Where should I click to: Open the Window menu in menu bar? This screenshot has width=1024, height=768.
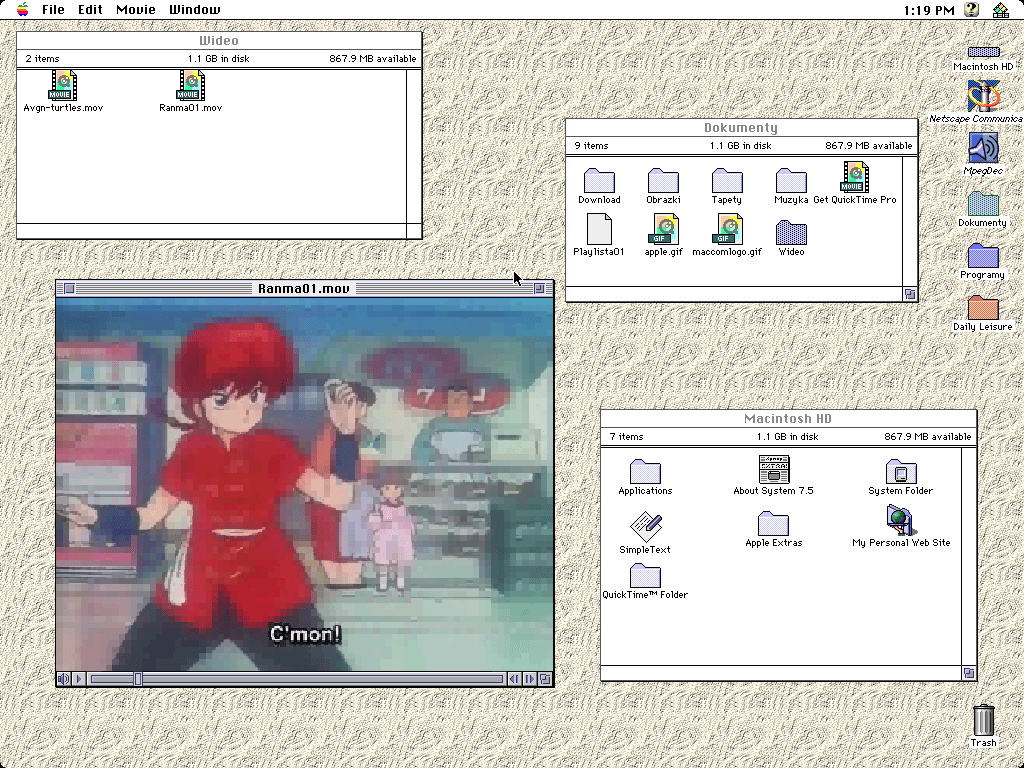click(194, 10)
